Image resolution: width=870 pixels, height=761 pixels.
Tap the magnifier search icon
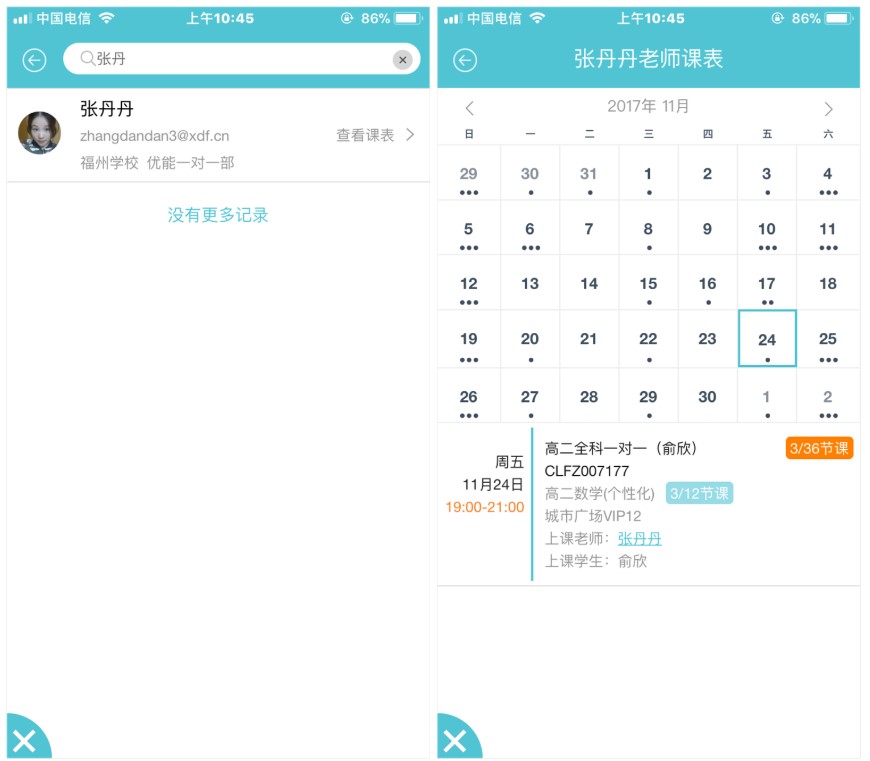click(87, 60)
